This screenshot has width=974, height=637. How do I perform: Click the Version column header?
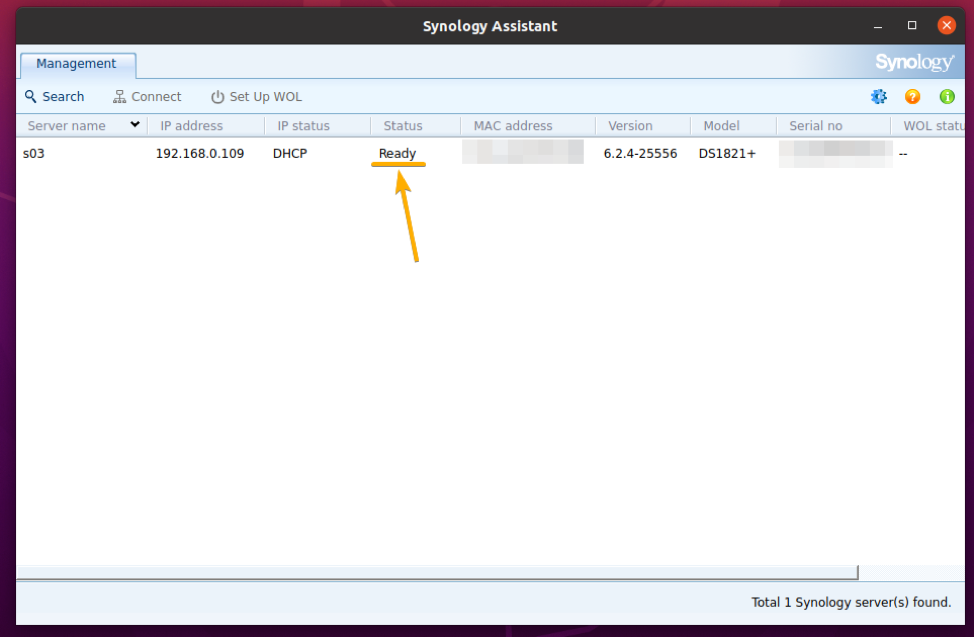630,125
